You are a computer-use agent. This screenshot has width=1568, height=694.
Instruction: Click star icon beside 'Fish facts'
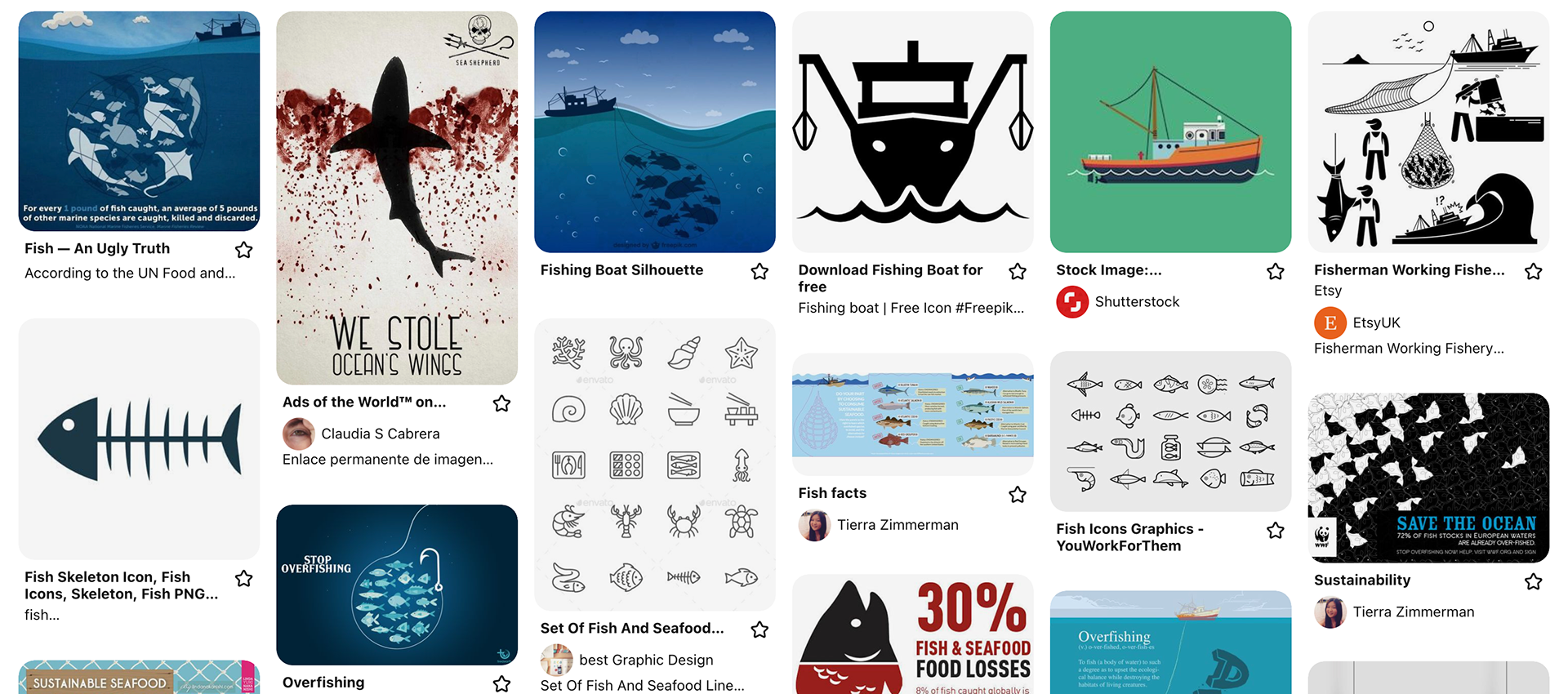pos(1018,494)
